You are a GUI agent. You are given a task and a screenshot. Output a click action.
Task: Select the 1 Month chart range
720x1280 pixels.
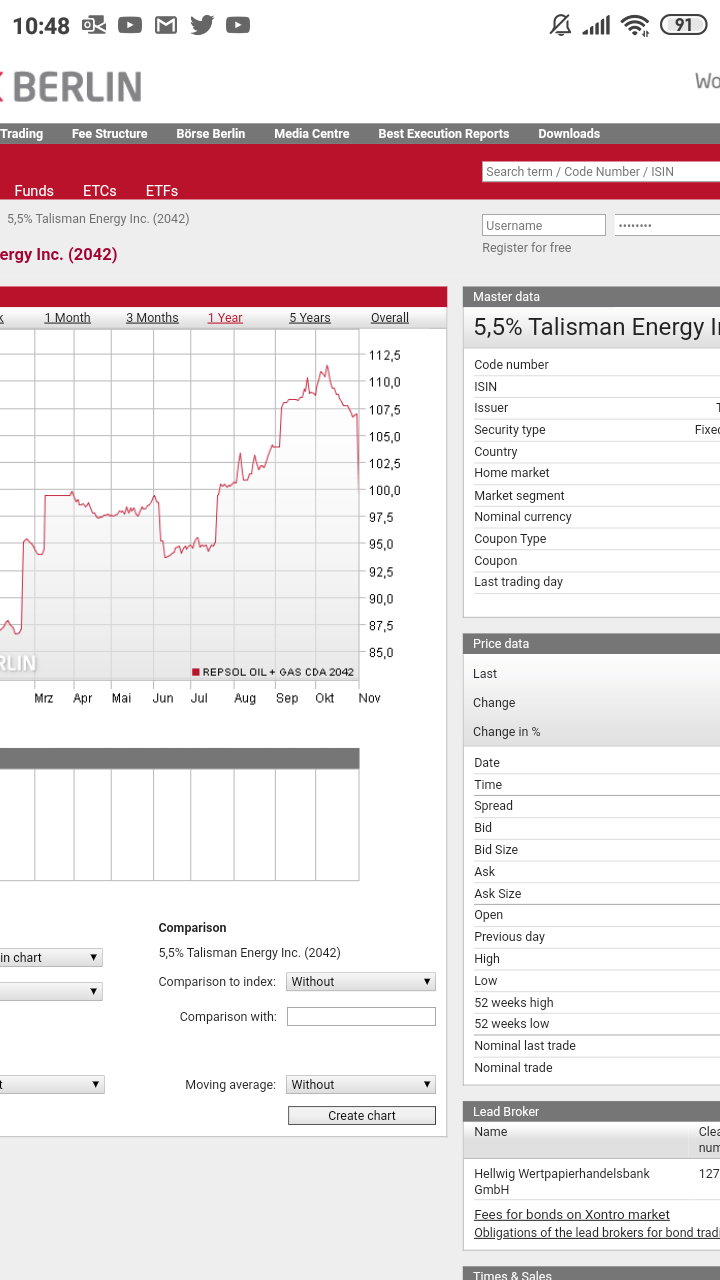(x=67, y=318)
